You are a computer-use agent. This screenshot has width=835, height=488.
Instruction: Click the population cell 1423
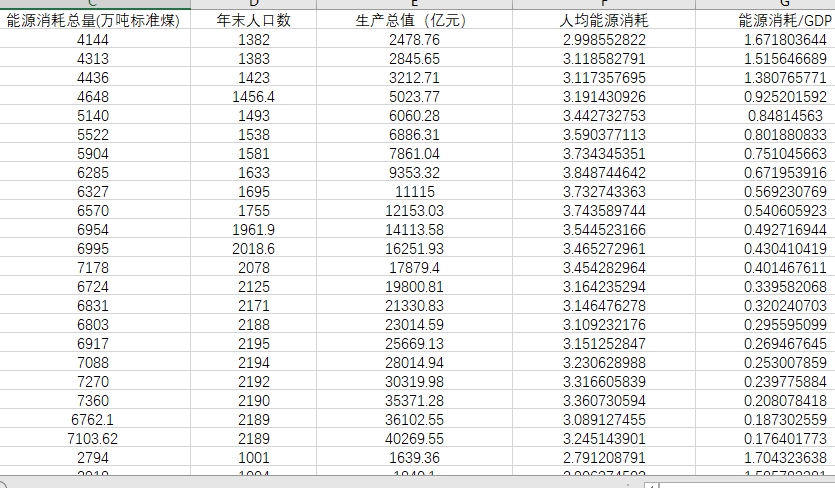point(253,78)
